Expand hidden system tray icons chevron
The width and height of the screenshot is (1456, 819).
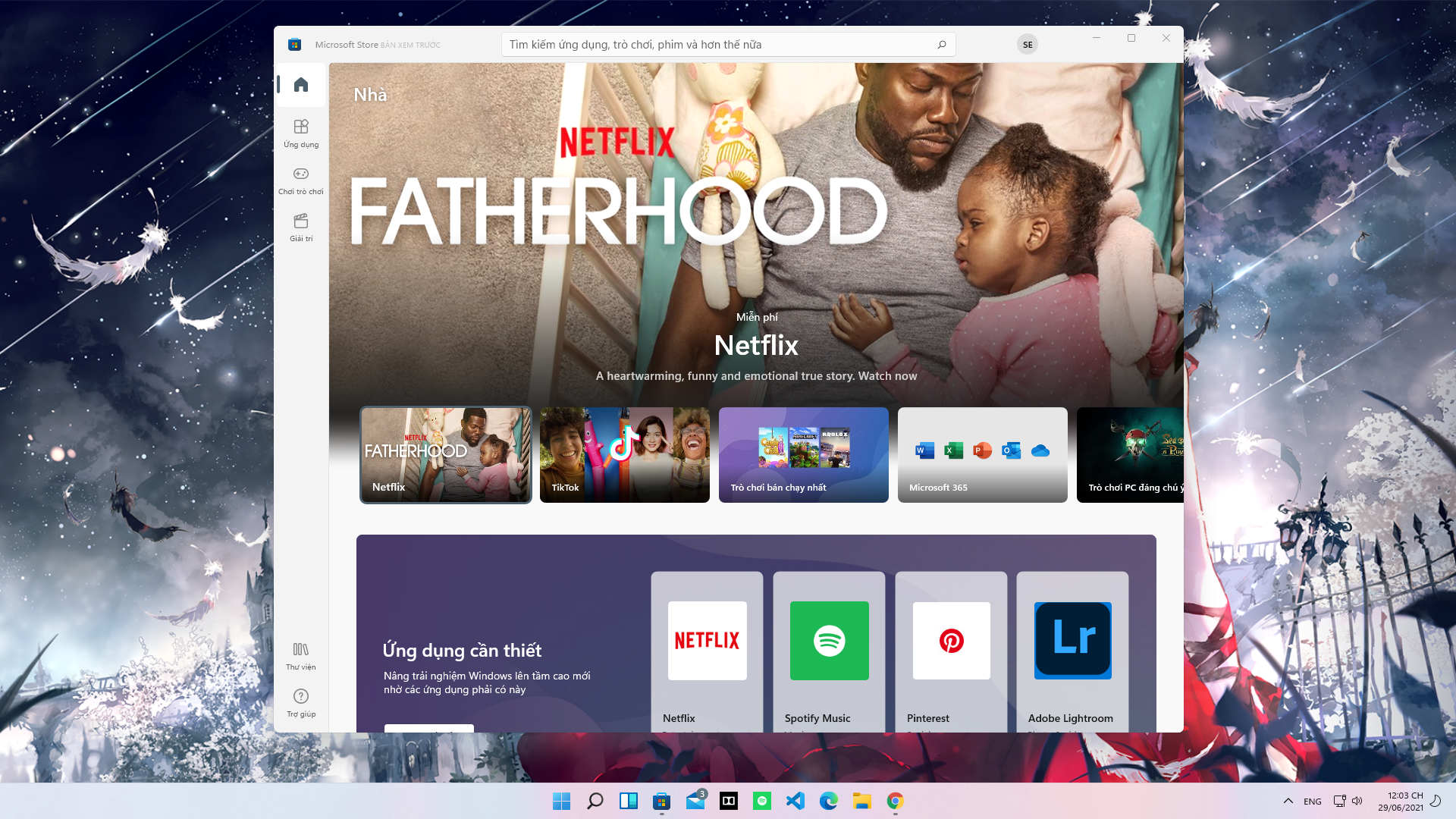(x=1288, y=801)
